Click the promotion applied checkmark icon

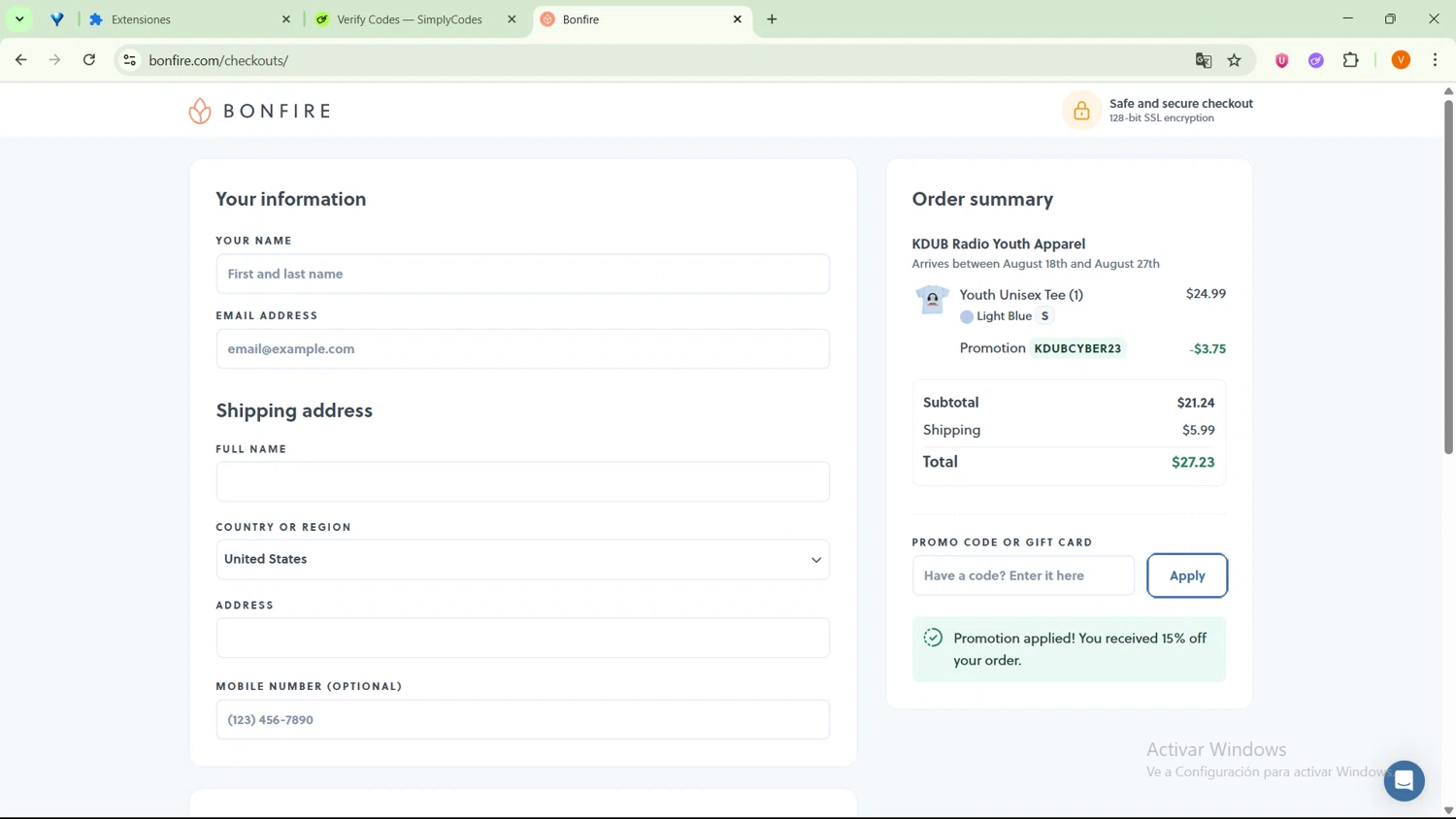point(933,638)
